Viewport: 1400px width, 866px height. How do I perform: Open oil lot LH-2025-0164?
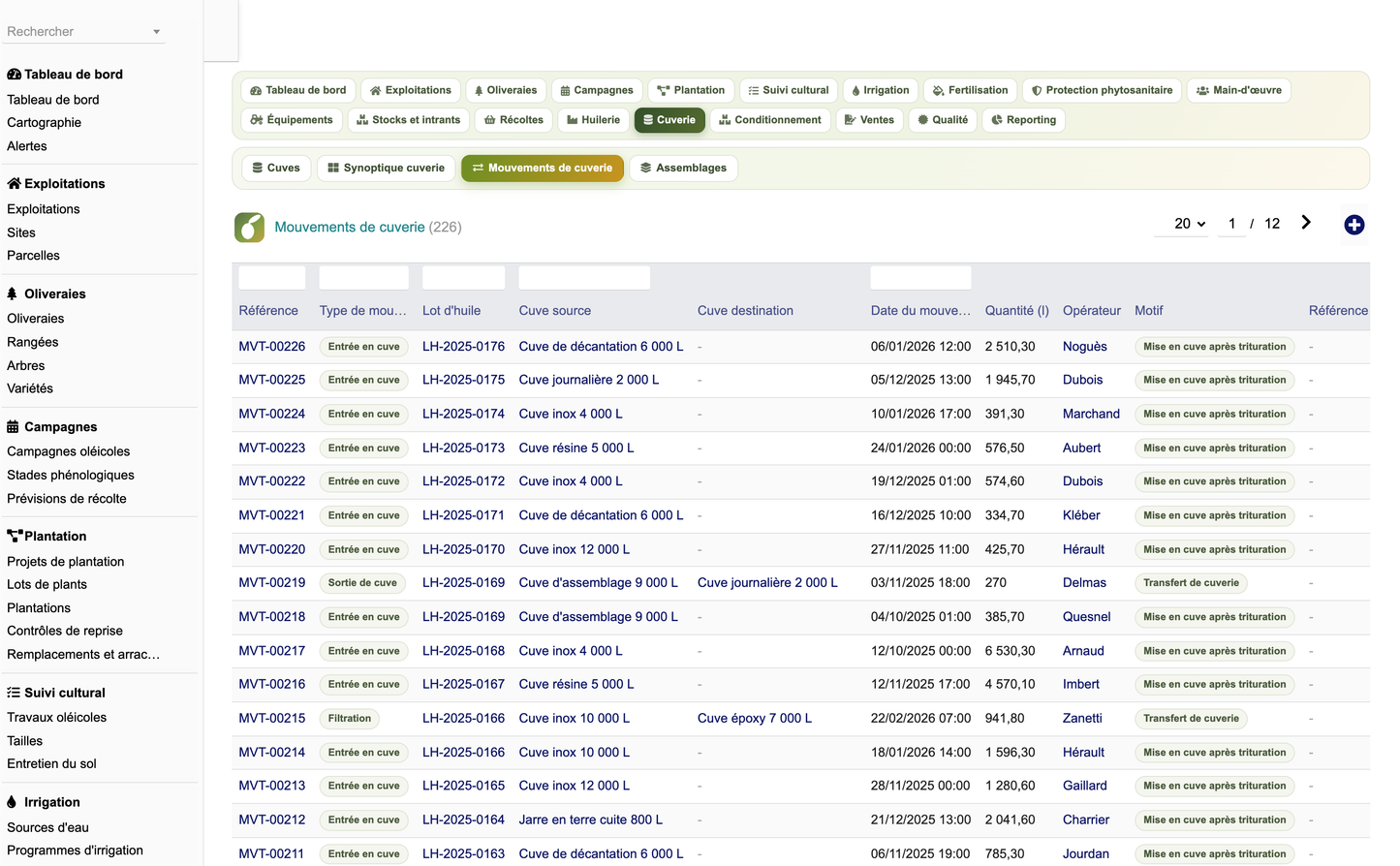point(463,820)
